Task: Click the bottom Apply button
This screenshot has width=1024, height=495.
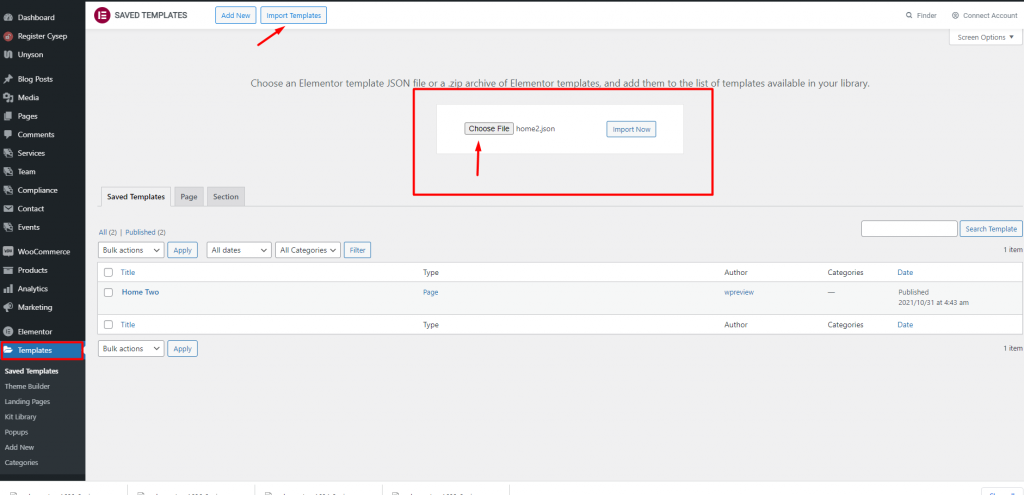Action: 183,349
